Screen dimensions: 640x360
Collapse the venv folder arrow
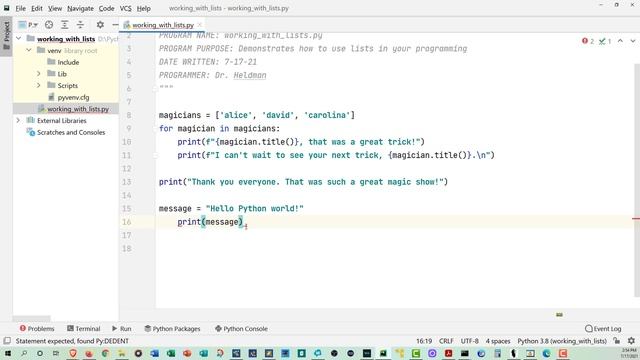pos(29,50)
